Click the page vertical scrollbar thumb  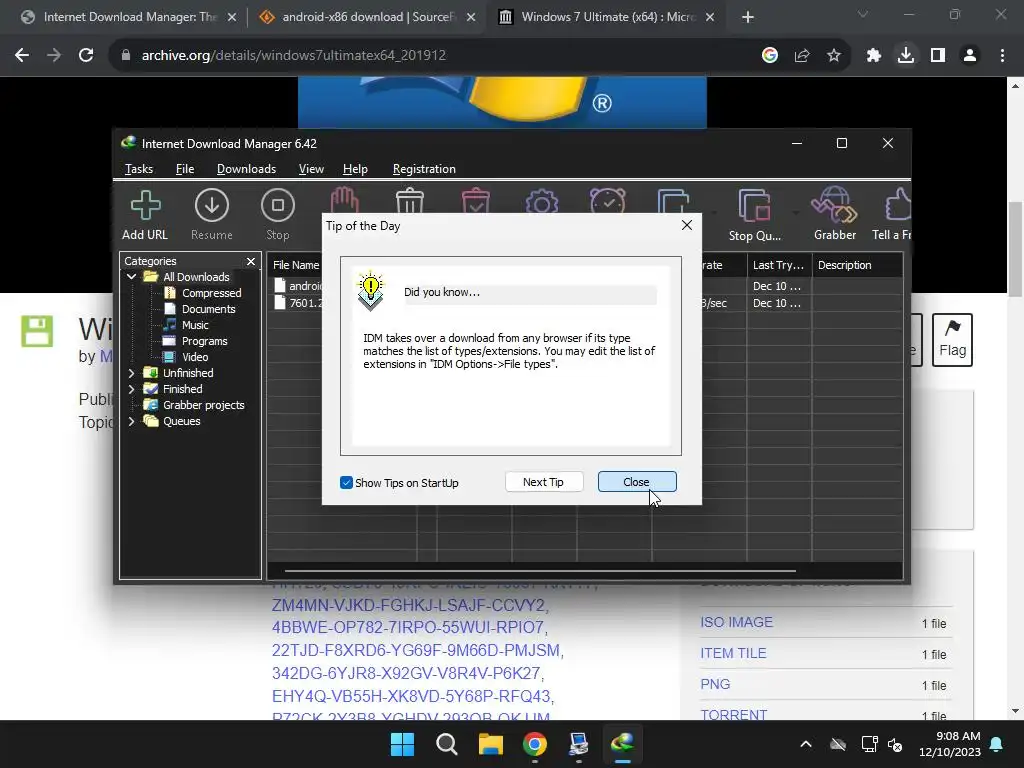[x=1016, y=248]
